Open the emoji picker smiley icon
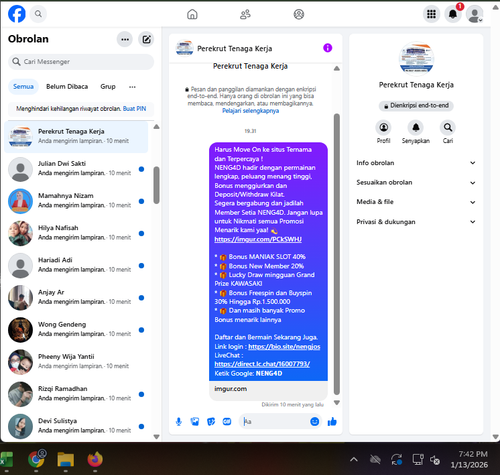The image size is (500, 475). click(315, 422)
